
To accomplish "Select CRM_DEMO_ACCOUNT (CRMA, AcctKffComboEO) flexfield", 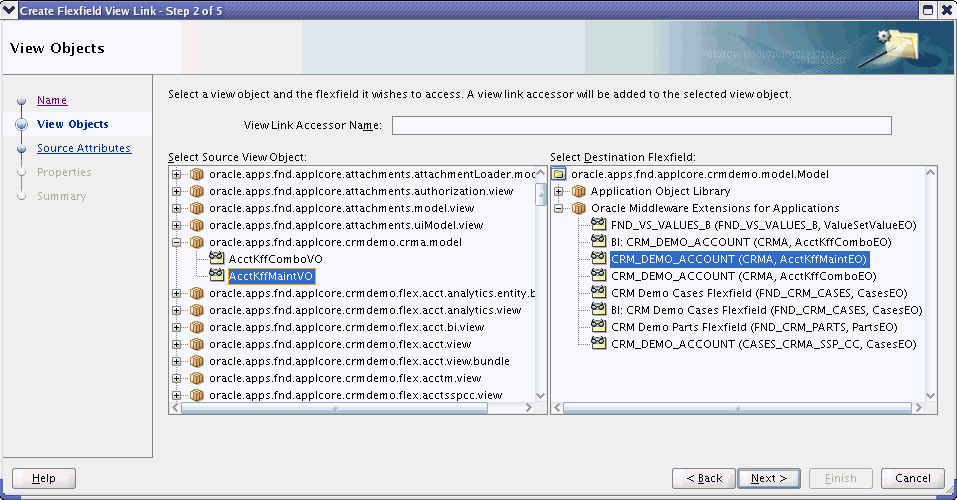I will [x=743, y=277].
